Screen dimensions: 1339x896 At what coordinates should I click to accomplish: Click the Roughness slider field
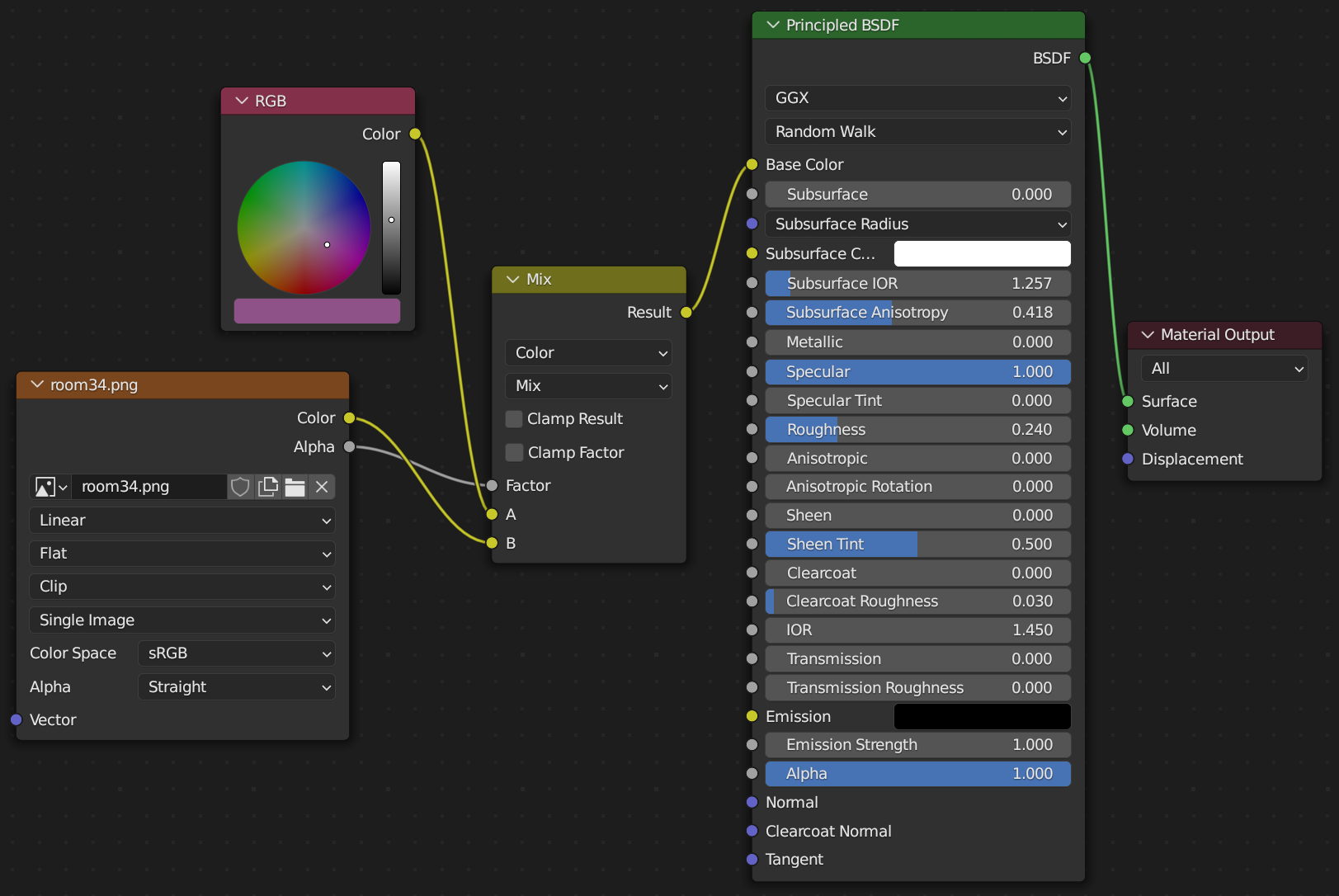(x=917, y=430)
